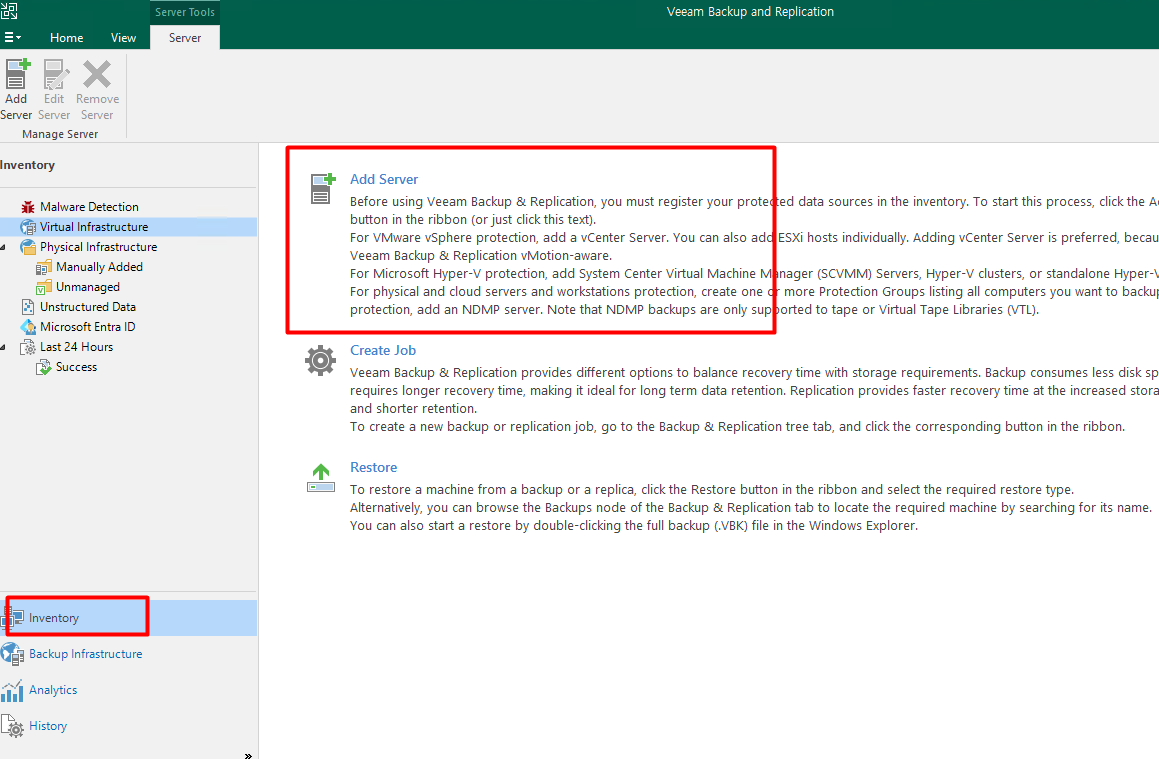This screenshot has width=1159, height=759.
Task: Collapse the Last 24 Hours tree node
Action: coord(4,347)
